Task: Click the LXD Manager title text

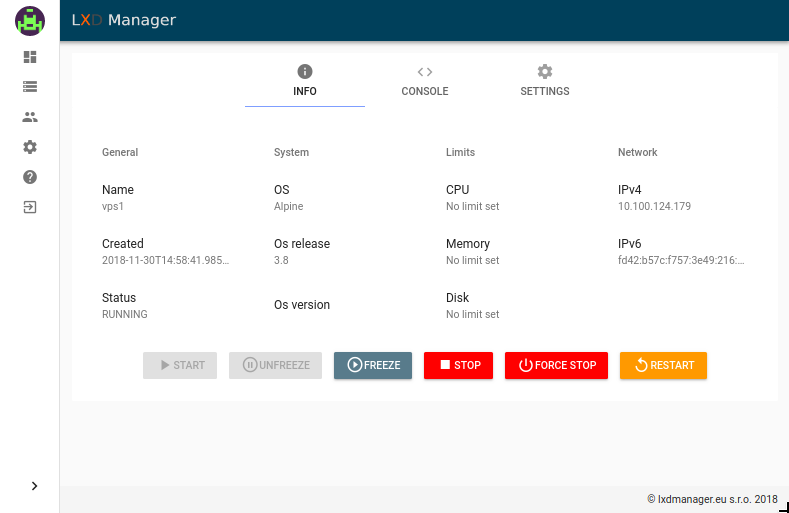Action: tap(124, 20)
